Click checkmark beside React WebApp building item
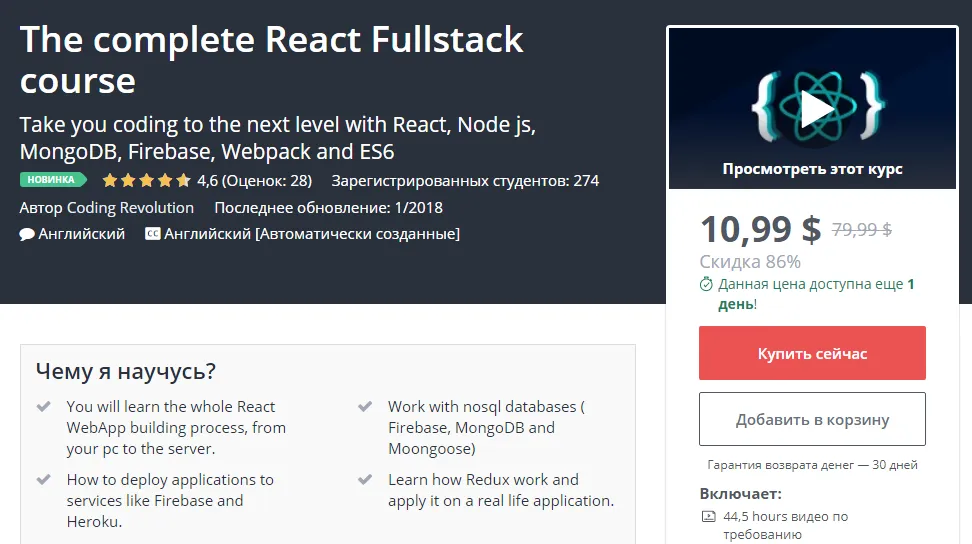This screenshot has width=972, height=544. [x=44, y=407]
